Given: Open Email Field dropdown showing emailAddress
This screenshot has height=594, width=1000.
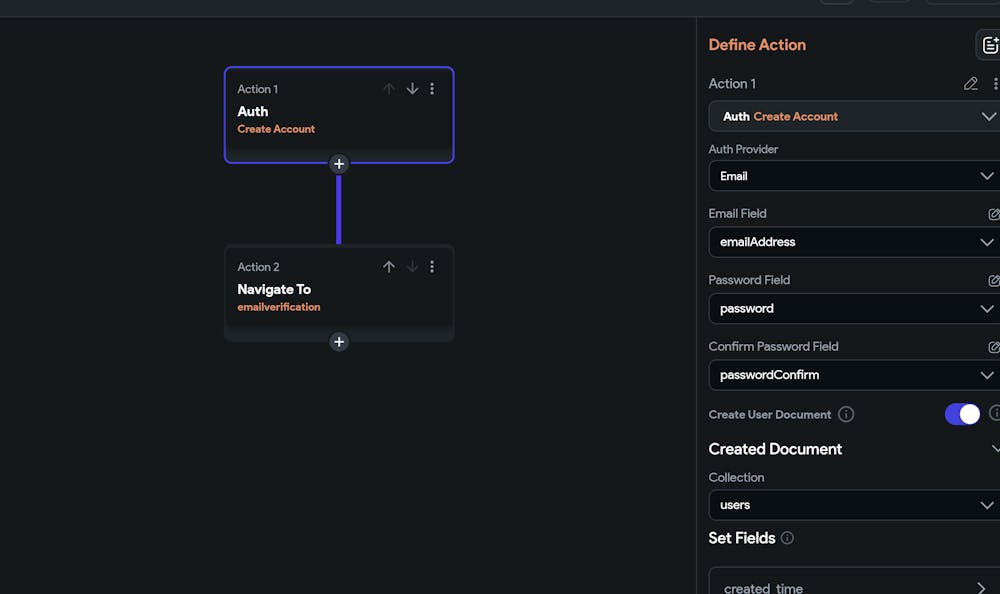Looking at the screenshot, I should pos(854,242).
